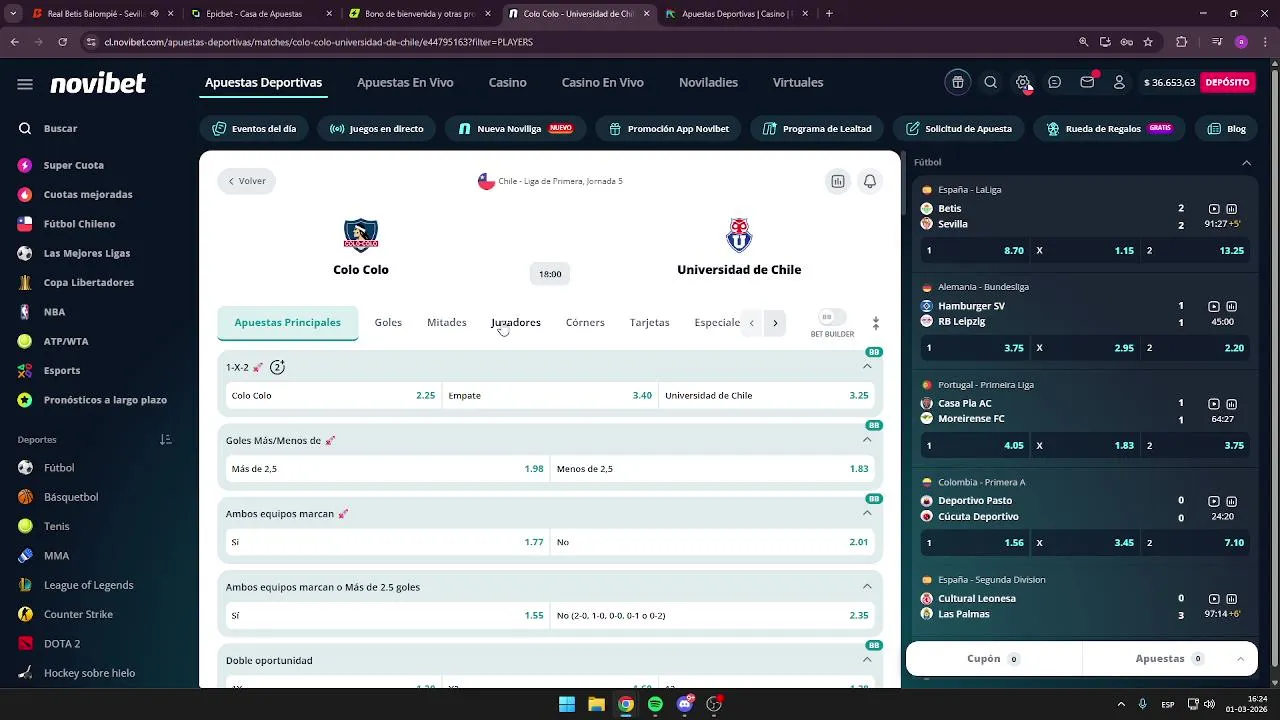Switch to the Goles tab
The image size is (1280, 720).
coord(388,323)
